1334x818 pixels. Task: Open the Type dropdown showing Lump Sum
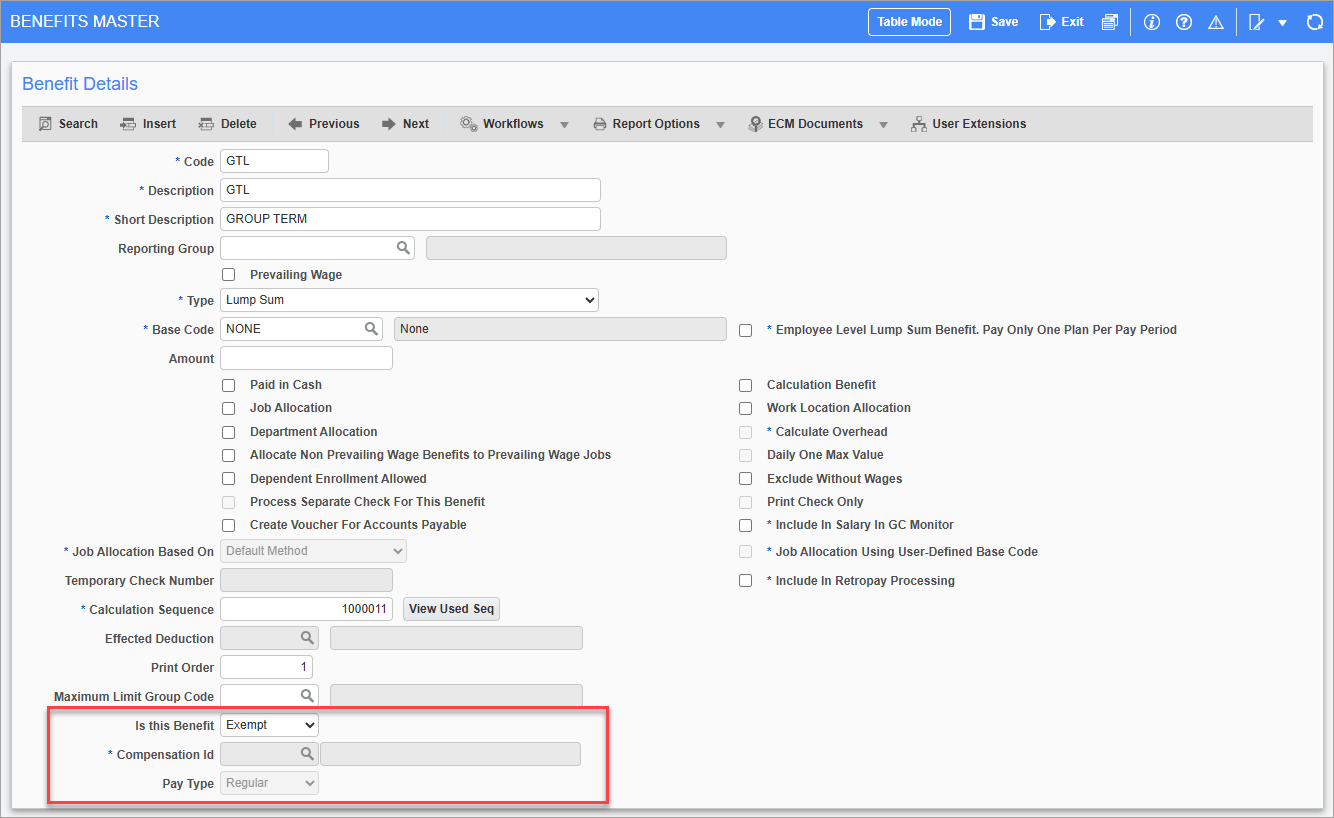tap(409, 300)
